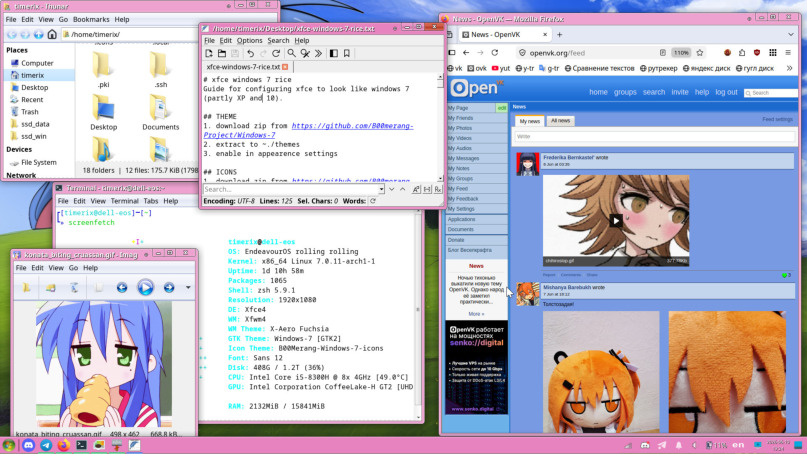This screenshot has width=807, height=454.
Task: Show more bookmarks via the toolbar chevron
Action: click(790, 68)
